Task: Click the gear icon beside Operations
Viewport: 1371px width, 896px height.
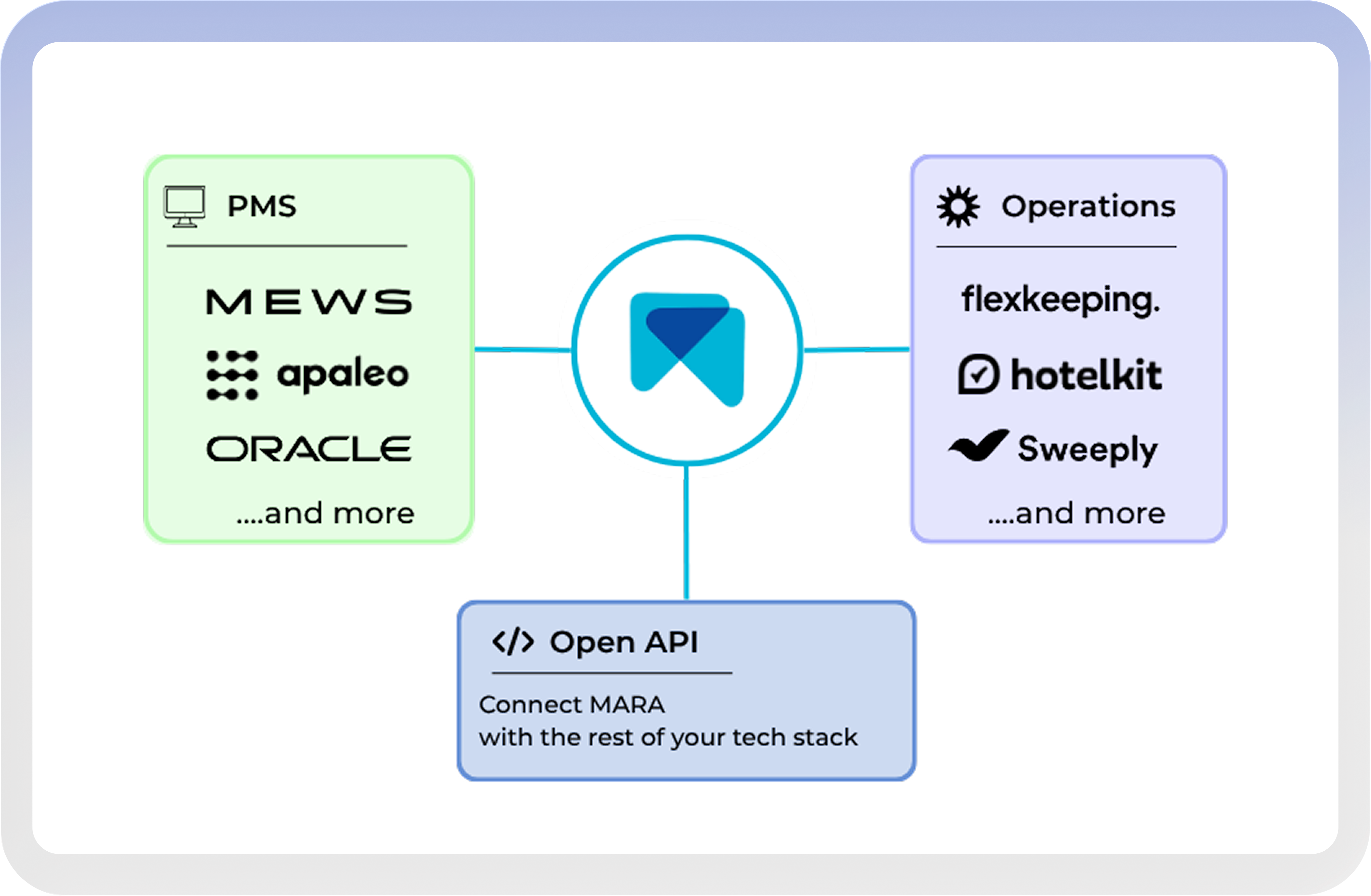Action: [x=958, y=207]
